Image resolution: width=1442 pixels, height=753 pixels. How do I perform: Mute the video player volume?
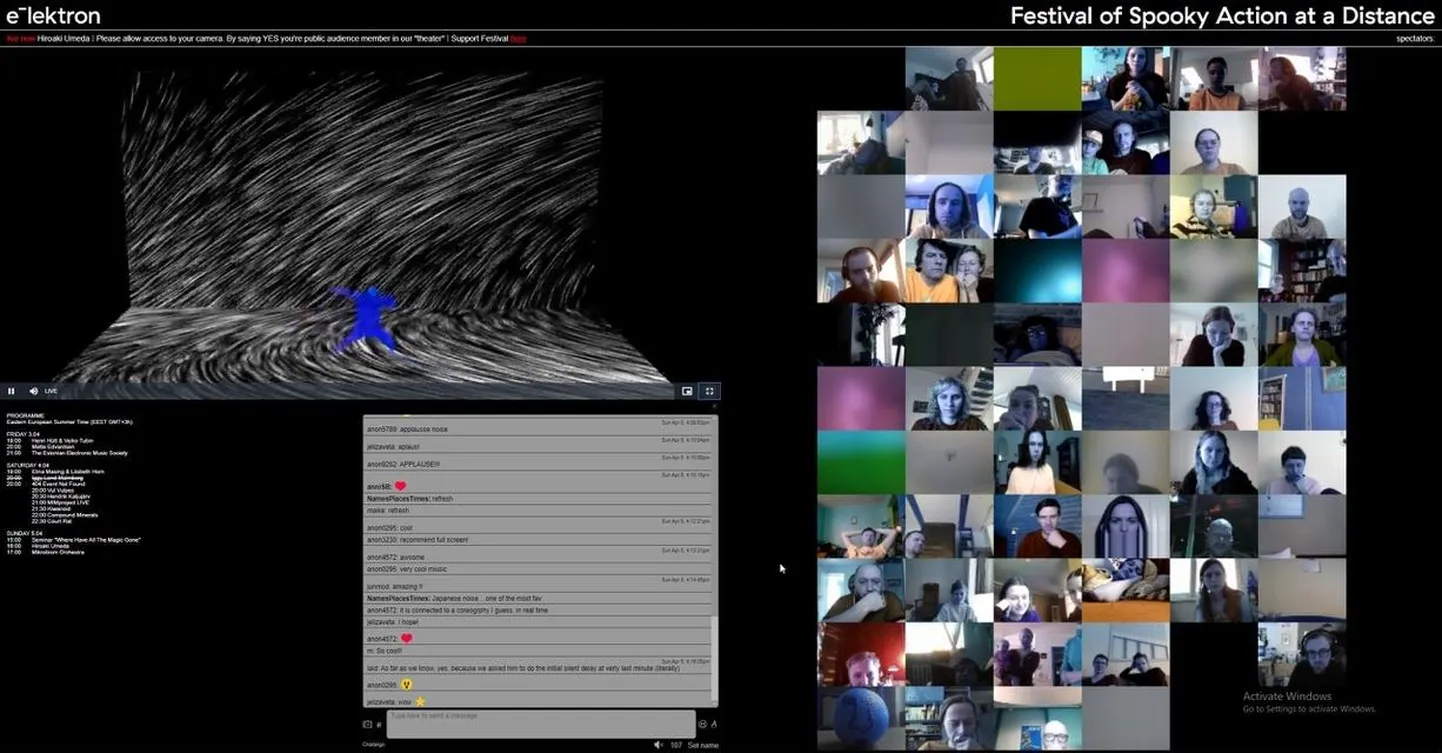point(33,391)
